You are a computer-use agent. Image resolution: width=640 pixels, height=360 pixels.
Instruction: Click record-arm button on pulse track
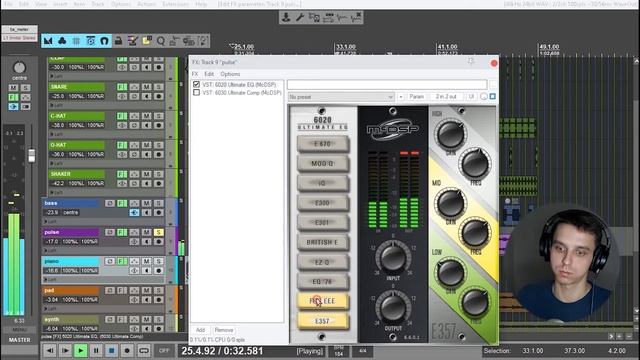[158, 241]
